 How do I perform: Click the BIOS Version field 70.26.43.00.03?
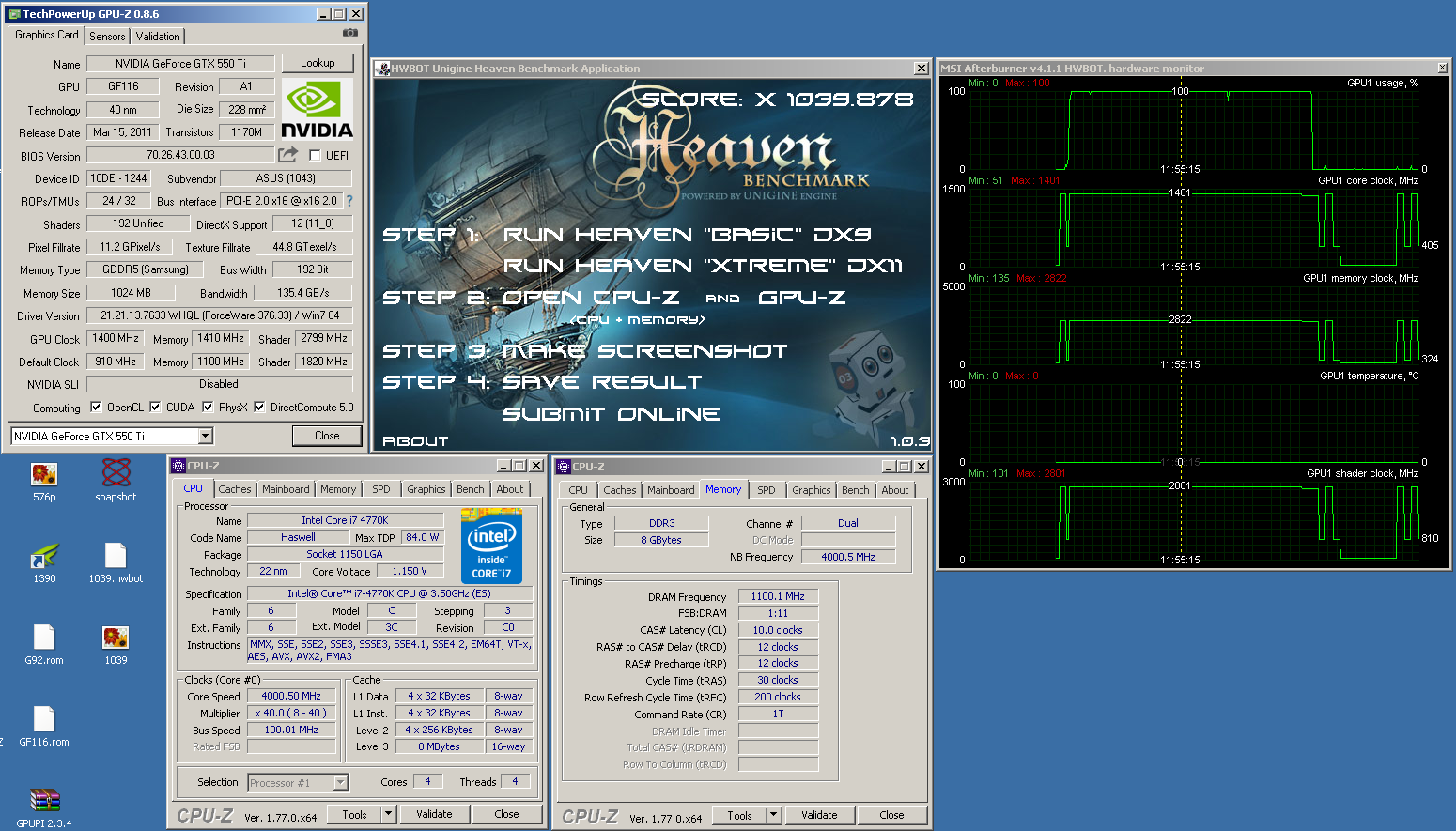pyautogui.click(x=180, y=155)
